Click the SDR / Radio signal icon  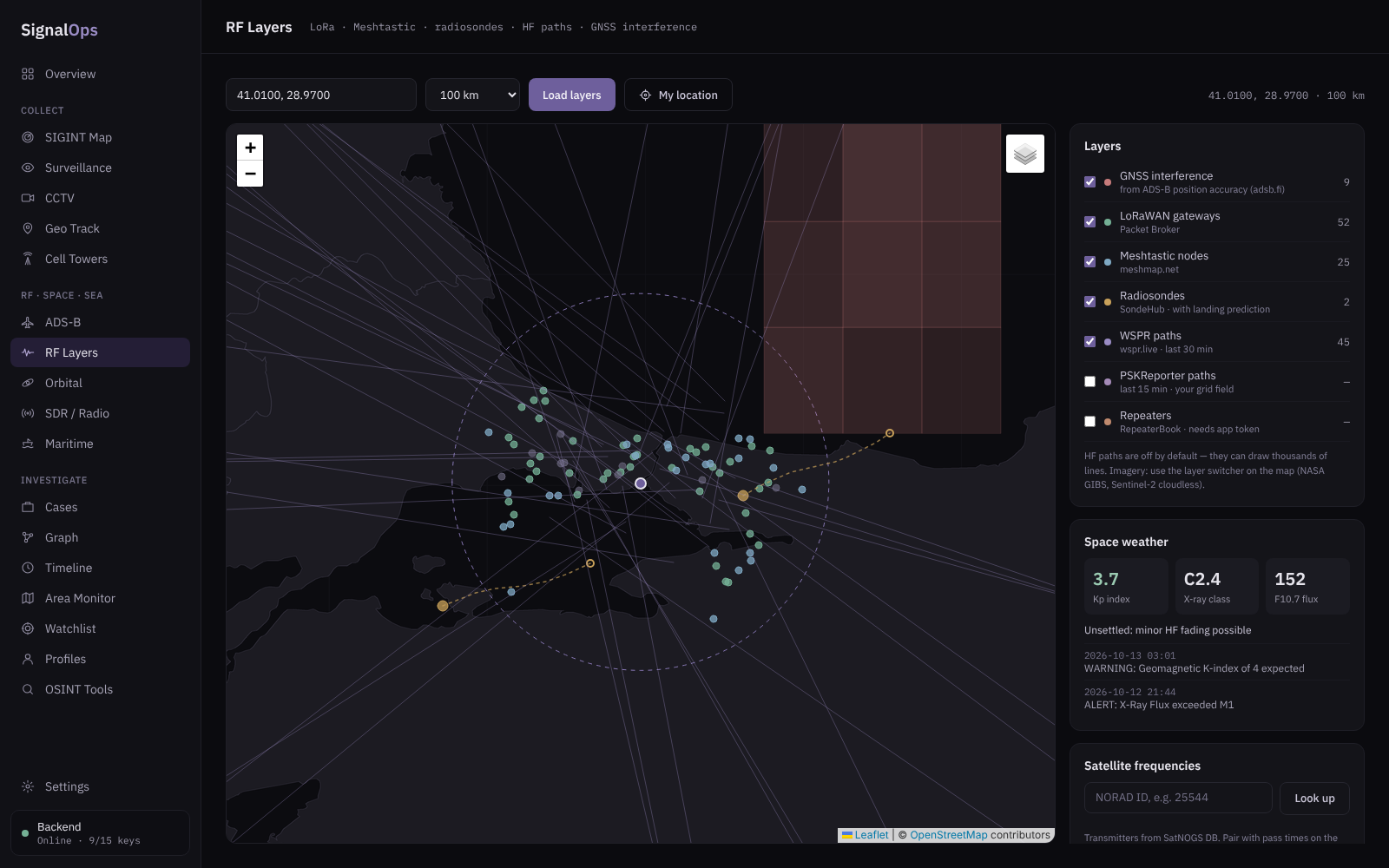click(28, 413)
